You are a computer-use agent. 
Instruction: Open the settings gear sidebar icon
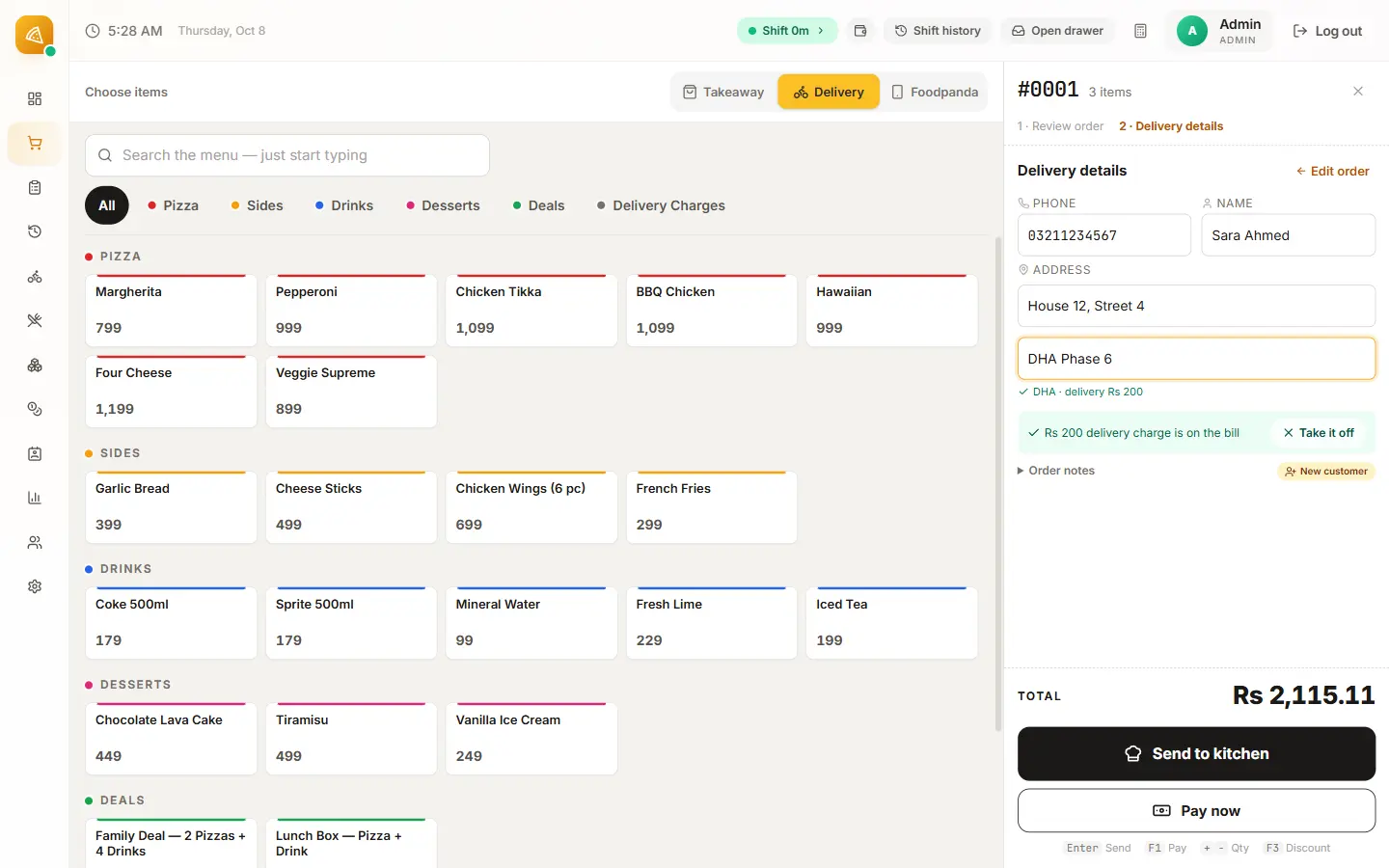(35, 586)
